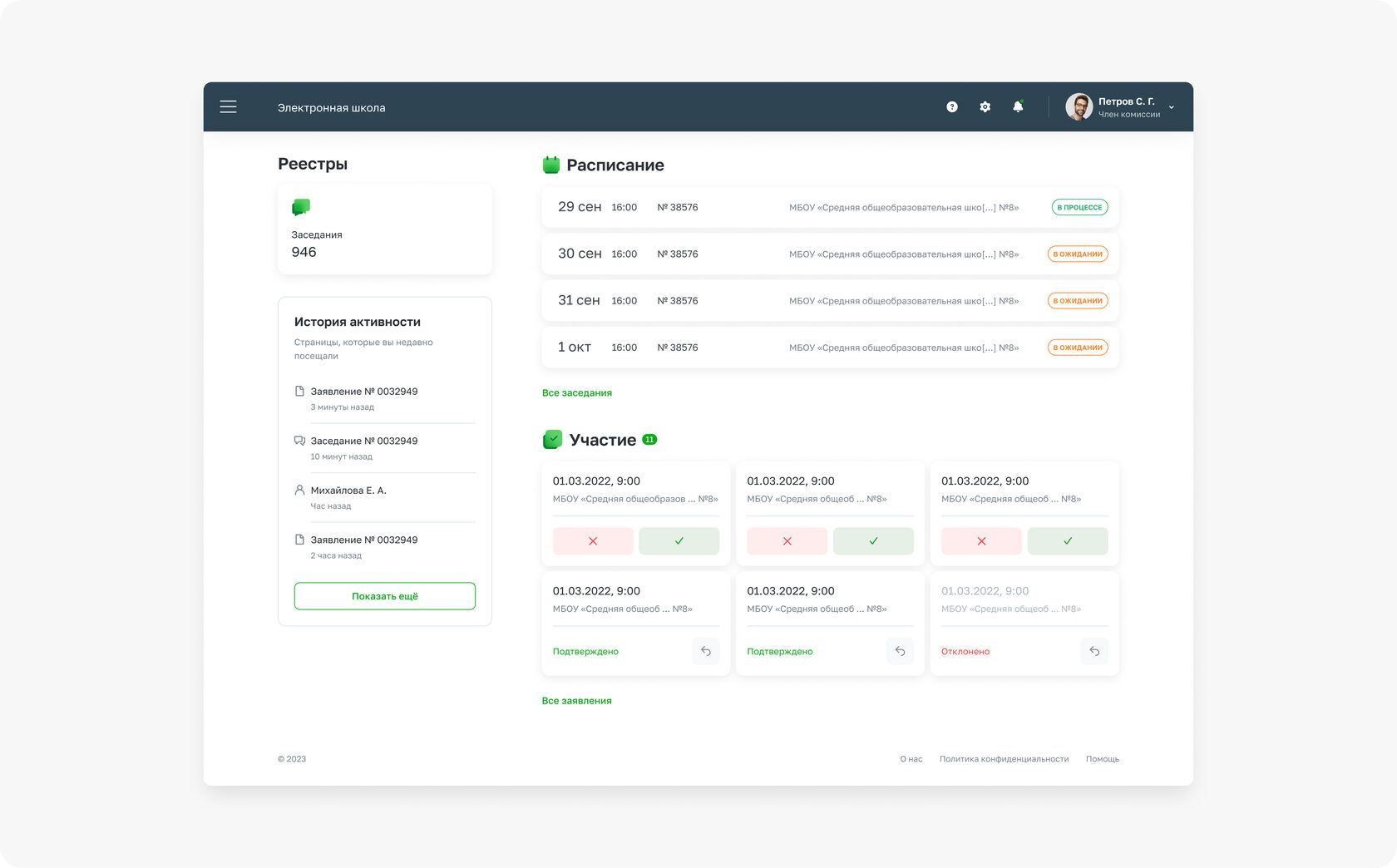This screenshot has height=868, width=1397.
Task: Open the 30 сен schedule row
Action: (x=830, y=254)
